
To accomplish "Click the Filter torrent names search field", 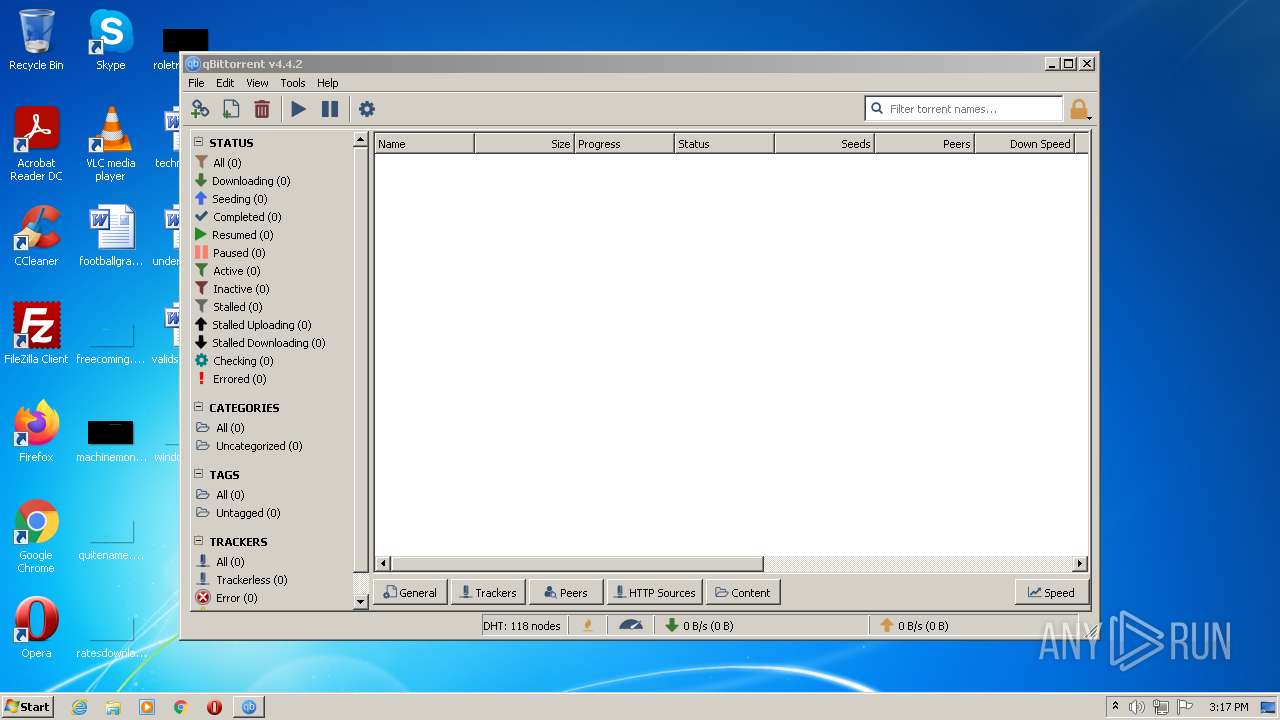I will (964, 109).
